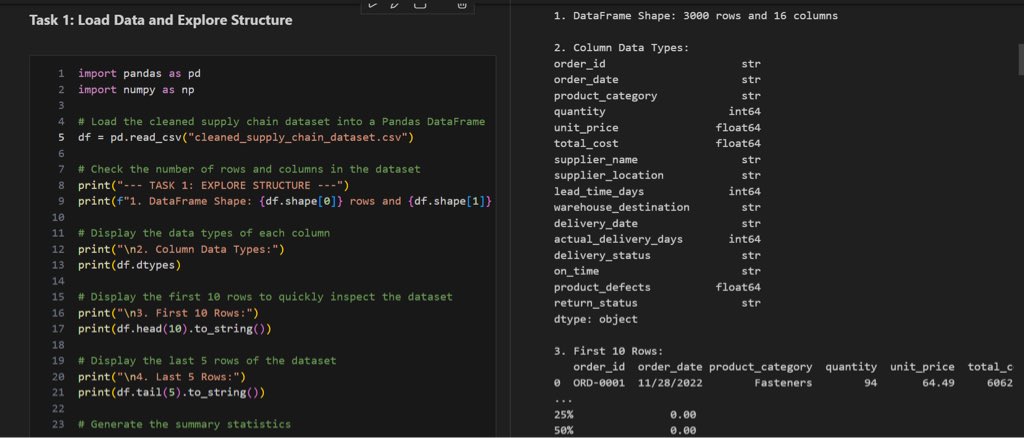
Task: Click the 'DataFrame Shape: 3000 rows' output line
Action: point(696,16)
